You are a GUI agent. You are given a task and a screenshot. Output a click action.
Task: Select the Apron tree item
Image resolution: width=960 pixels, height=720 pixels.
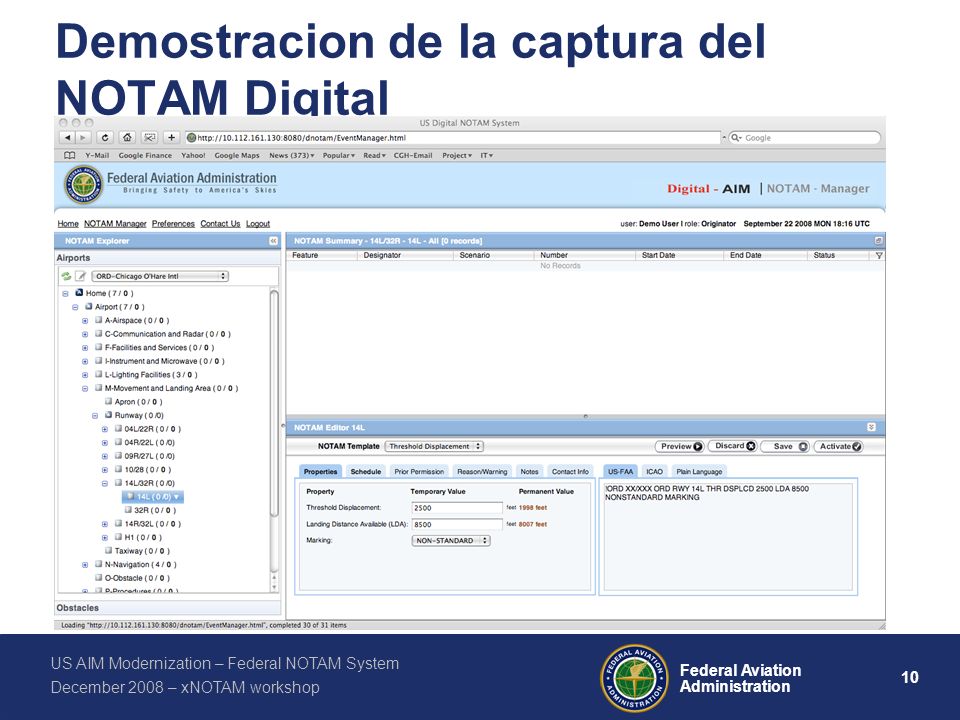pos(133,402)
